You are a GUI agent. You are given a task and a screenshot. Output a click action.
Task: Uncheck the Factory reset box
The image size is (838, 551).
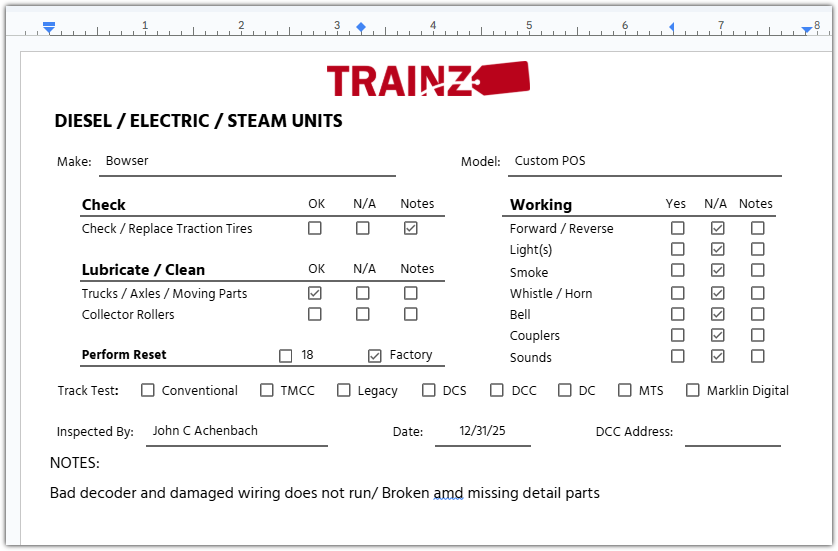pyautogui.click(x=375, y=355)
